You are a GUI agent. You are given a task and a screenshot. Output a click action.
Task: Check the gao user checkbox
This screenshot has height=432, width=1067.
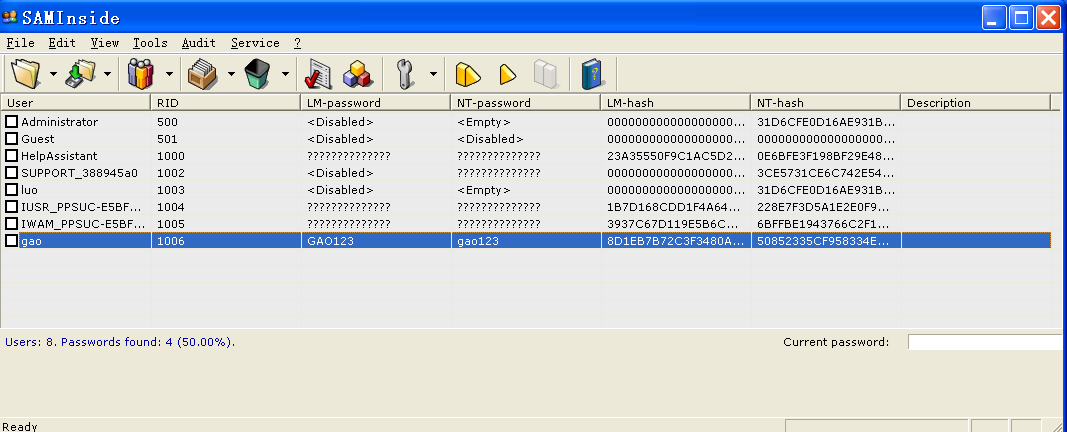click(12, 240)
